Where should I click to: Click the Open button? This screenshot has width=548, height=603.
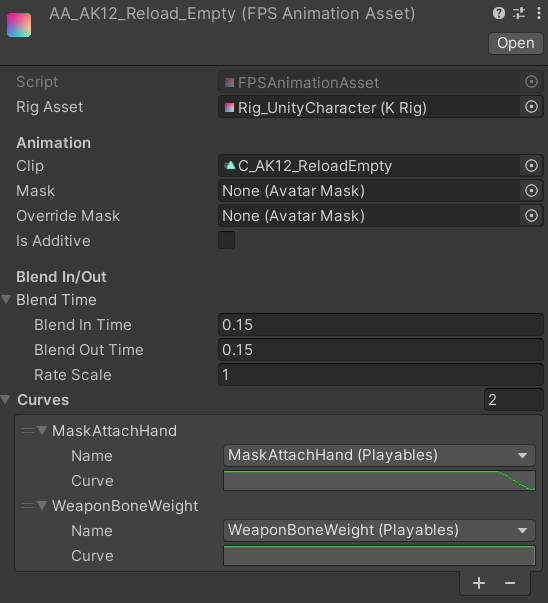click(516, 43)
